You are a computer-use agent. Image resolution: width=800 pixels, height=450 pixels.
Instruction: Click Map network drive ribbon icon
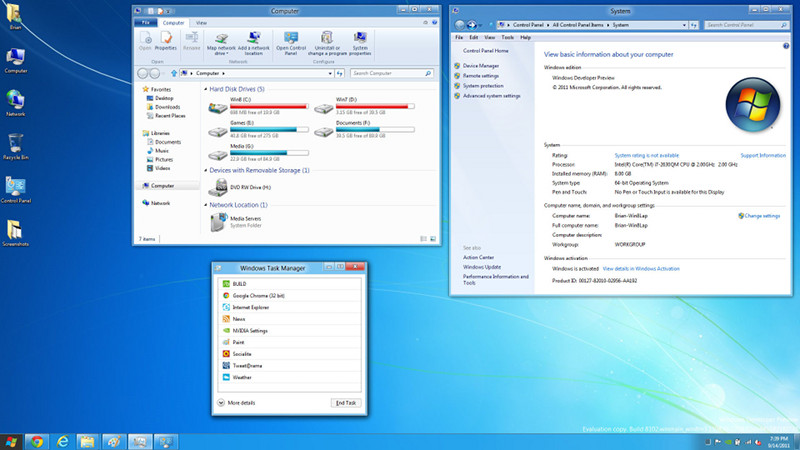(221, 43)
